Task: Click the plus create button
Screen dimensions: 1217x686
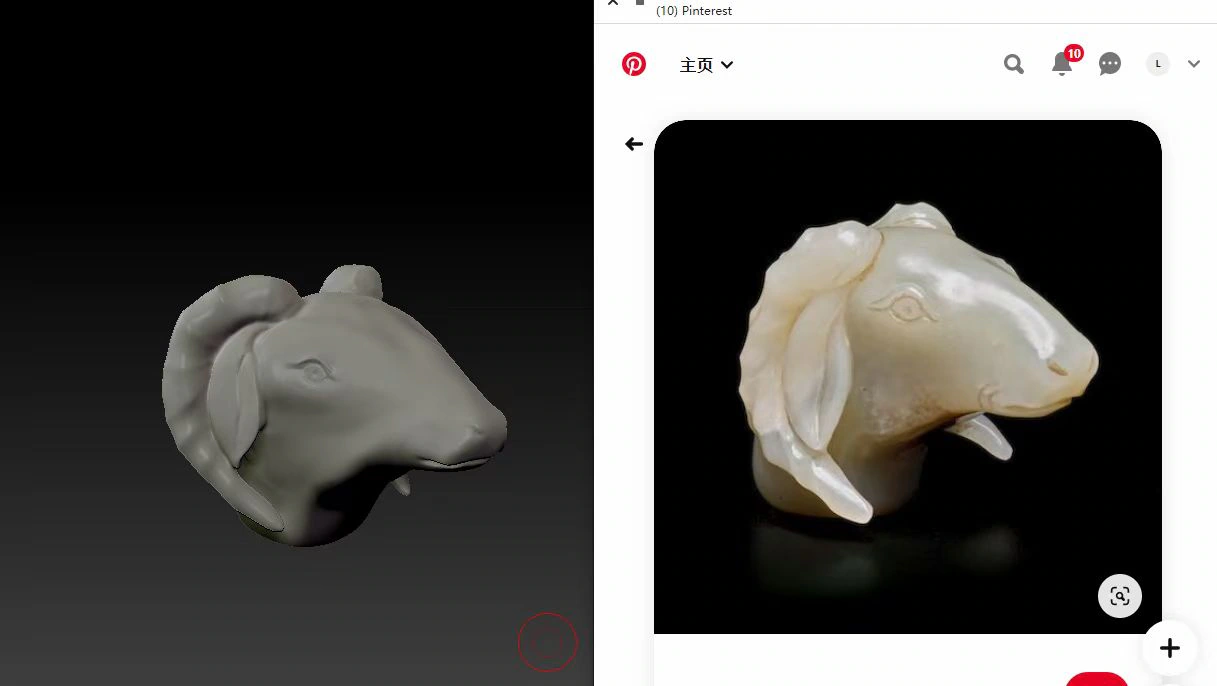Action: [1170, 648]
